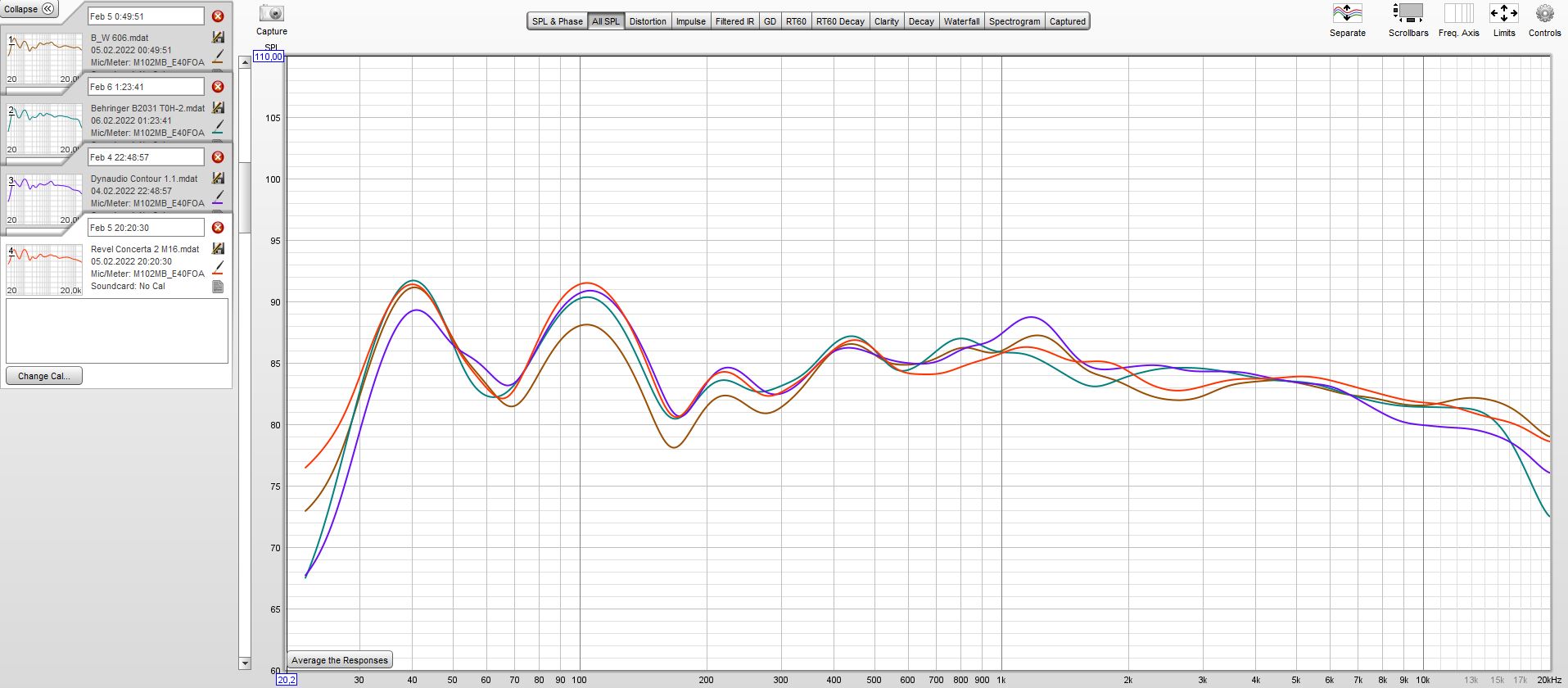
Task: Select B_W 606 measurement thumbnail
Action: (x=44, y=58)
